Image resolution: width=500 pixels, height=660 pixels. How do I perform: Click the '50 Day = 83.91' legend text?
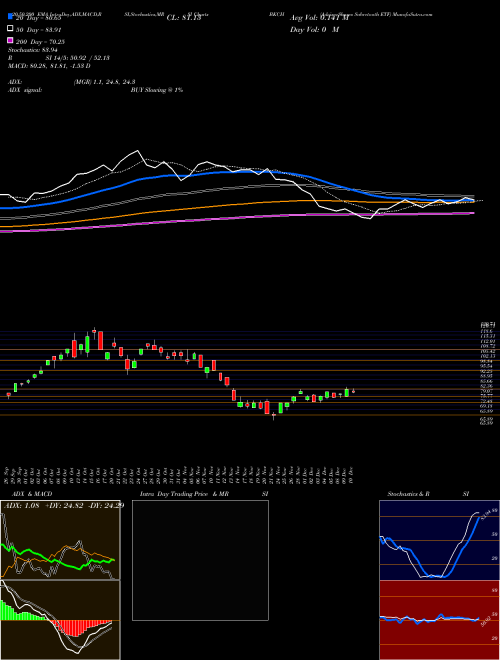(38, 29)
